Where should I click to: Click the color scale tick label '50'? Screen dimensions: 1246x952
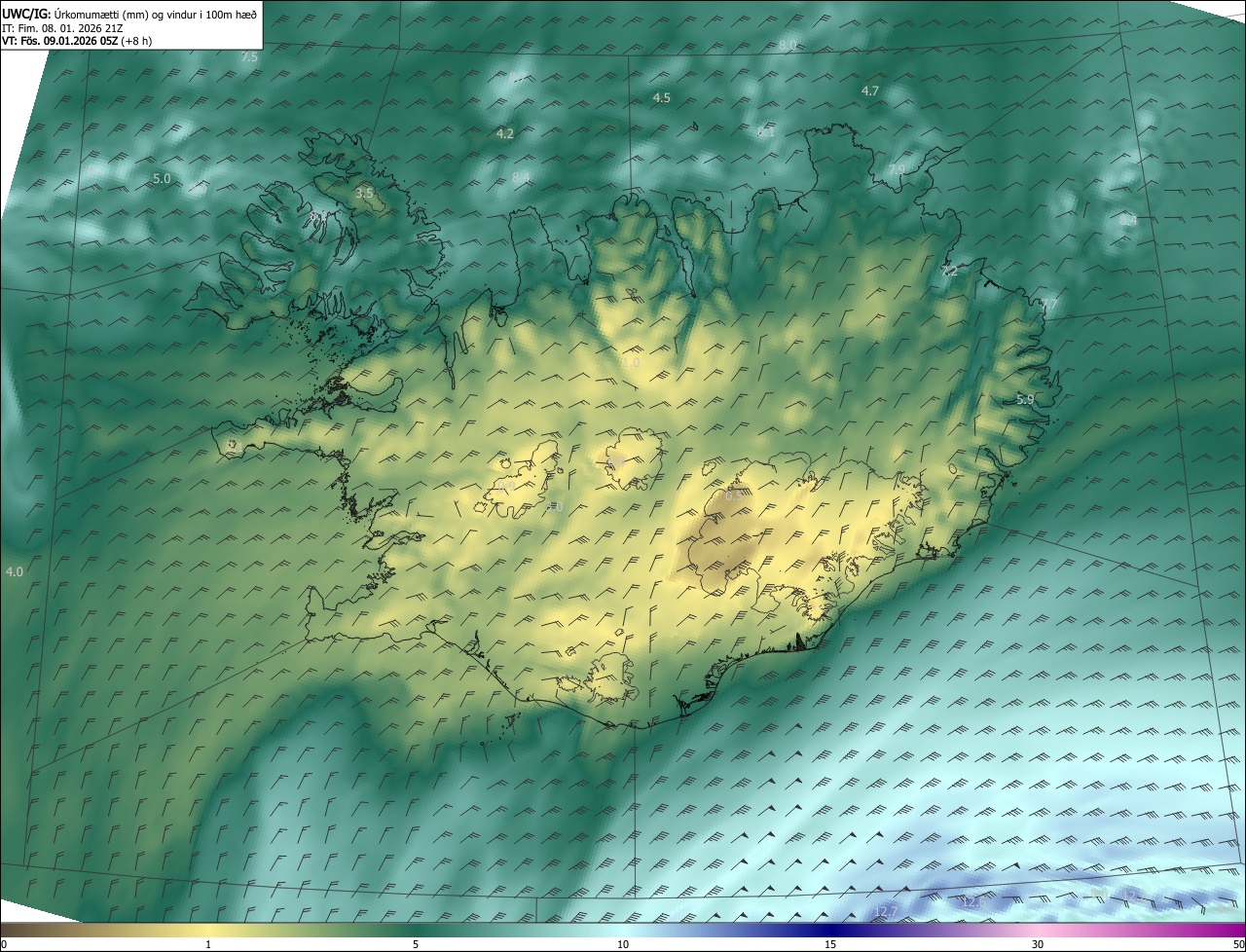tap(1238, 944)
